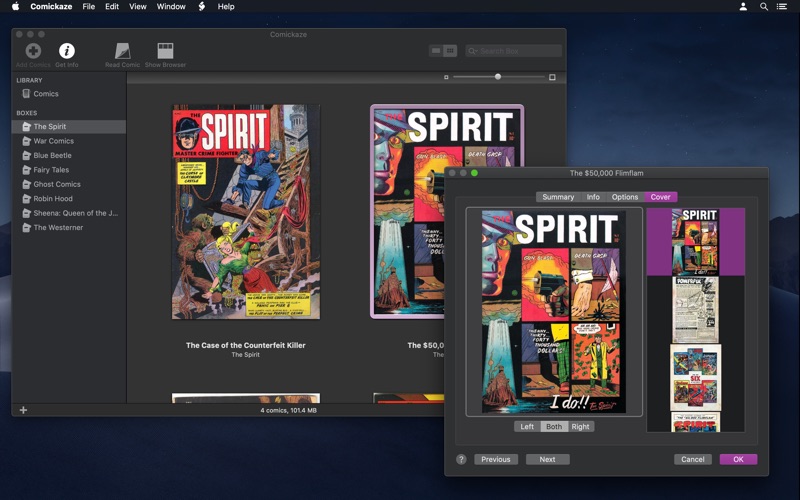Click the Counterfeit Killer title text
The height and width of the screenshot is (500, 800).
[x=245, y=345]
